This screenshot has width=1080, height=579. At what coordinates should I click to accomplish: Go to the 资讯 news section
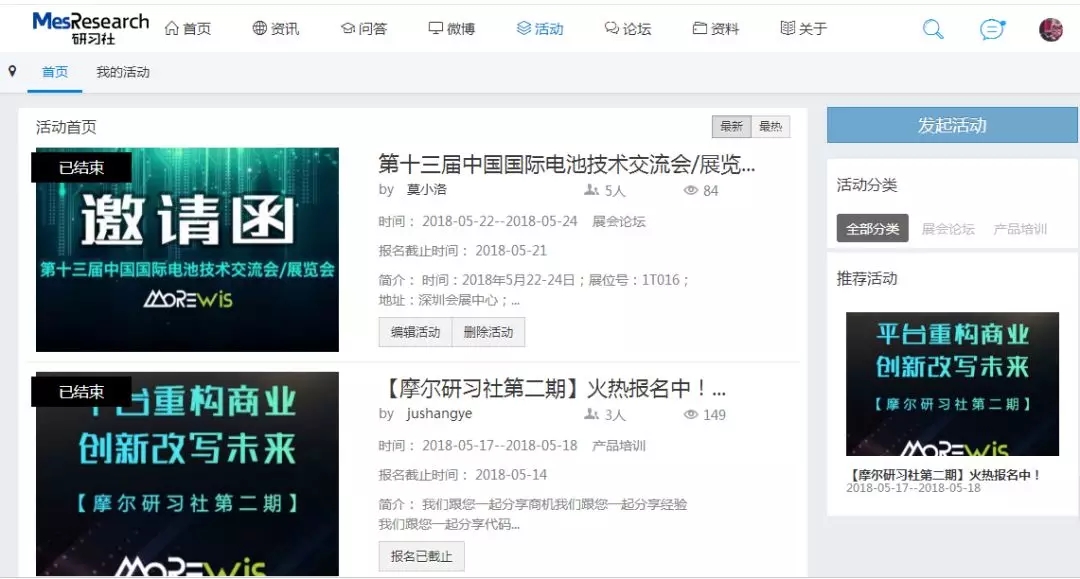coord(276,28)
